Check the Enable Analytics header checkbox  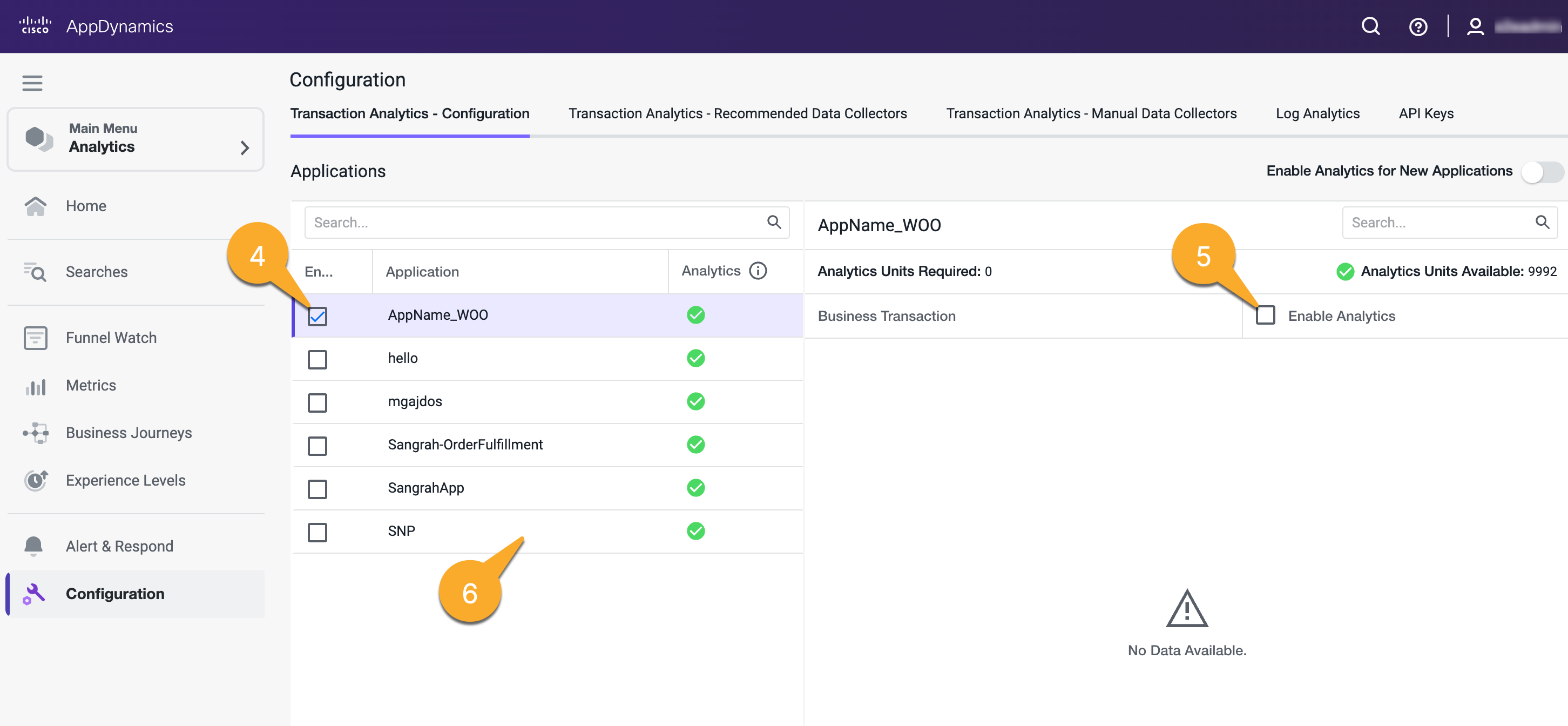point(1265,315)
